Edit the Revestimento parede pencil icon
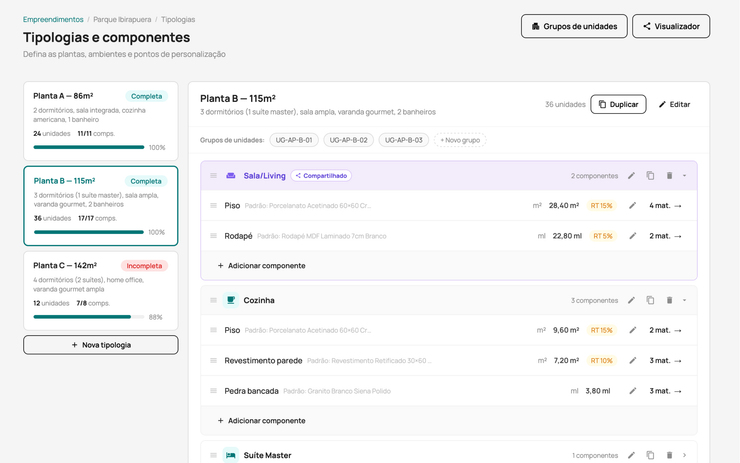This screenshot has height=463, width=740. [632, 361]
